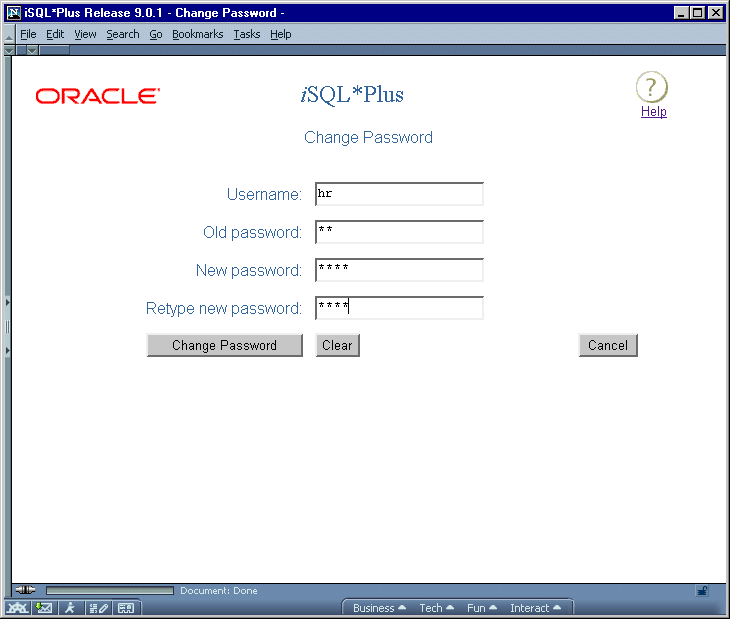
Task: Collapse the menu bar with up-arrow grippy
Action: tap(8, 34)
